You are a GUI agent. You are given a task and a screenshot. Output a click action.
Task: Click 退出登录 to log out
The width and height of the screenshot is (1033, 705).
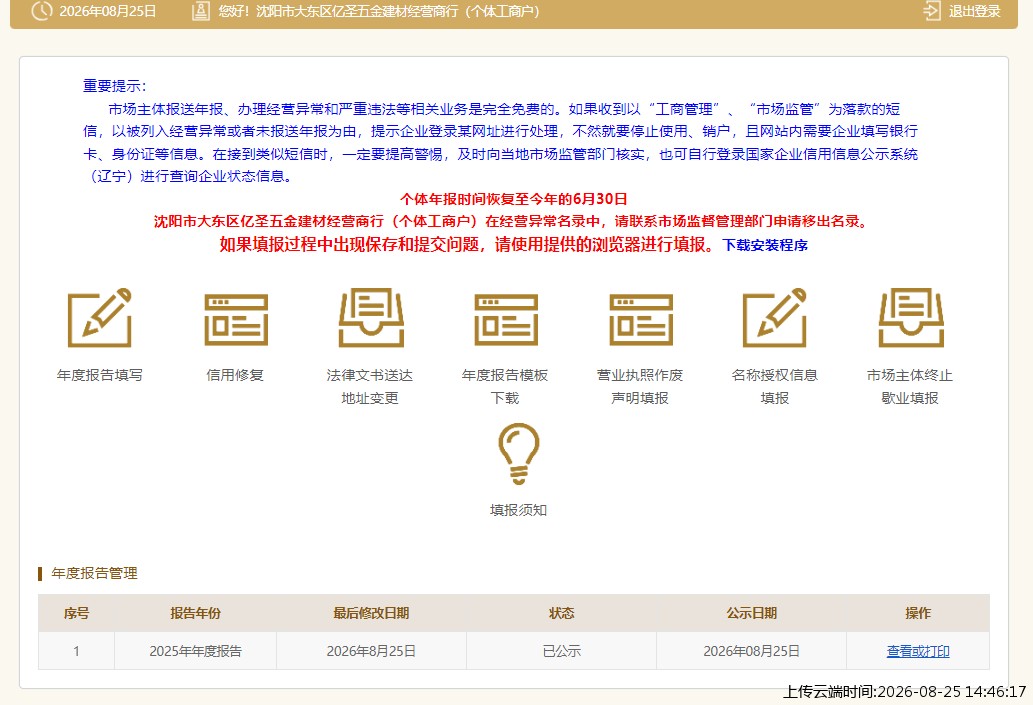pos(974,11)
